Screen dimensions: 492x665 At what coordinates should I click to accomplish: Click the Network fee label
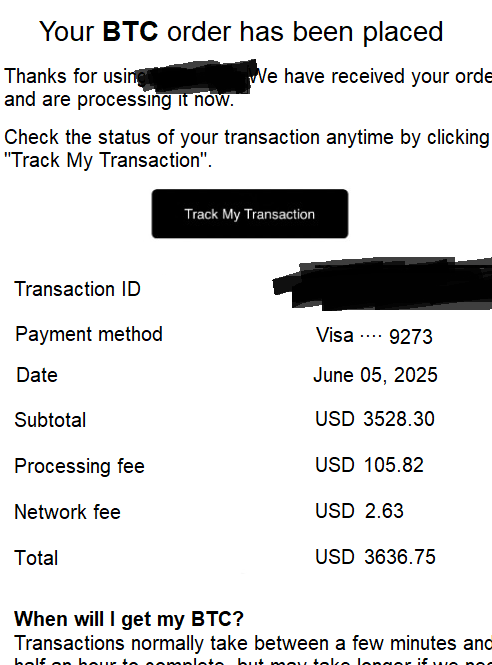(x=67, y=512)
